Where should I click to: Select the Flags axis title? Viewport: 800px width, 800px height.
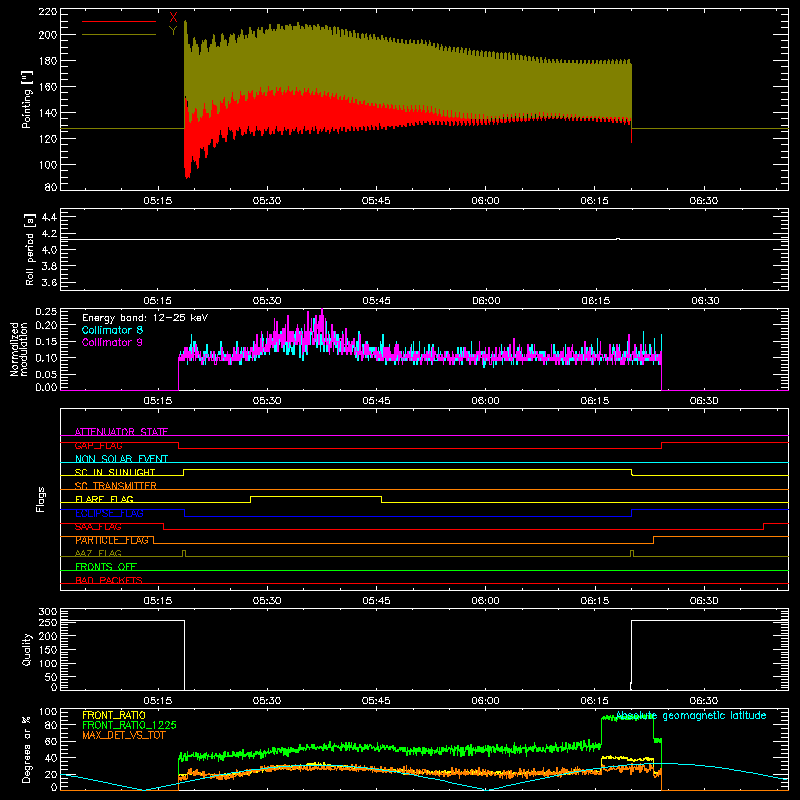click(40, 499)
